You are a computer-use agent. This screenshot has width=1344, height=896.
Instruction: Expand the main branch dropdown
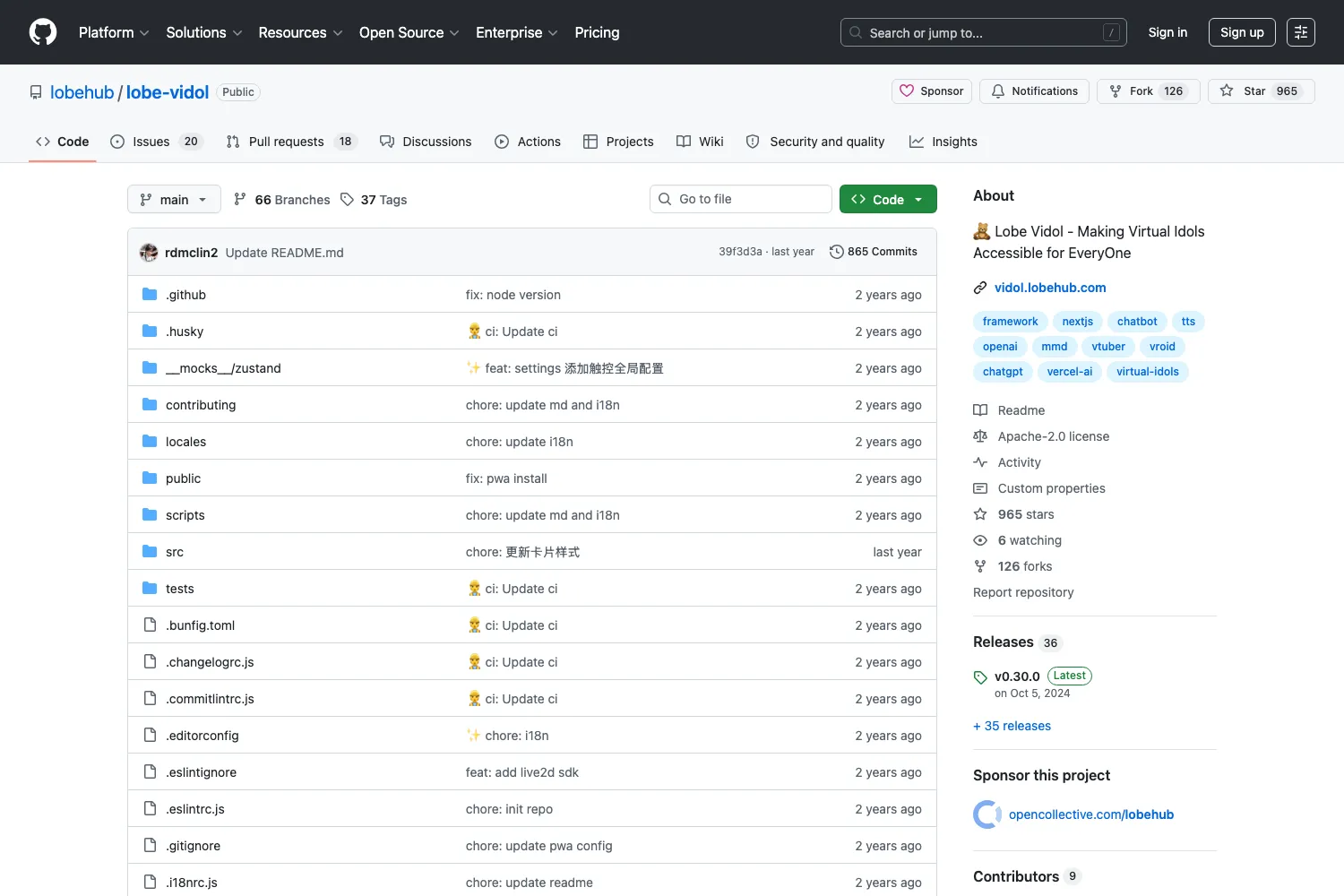(x=174, y=199)
